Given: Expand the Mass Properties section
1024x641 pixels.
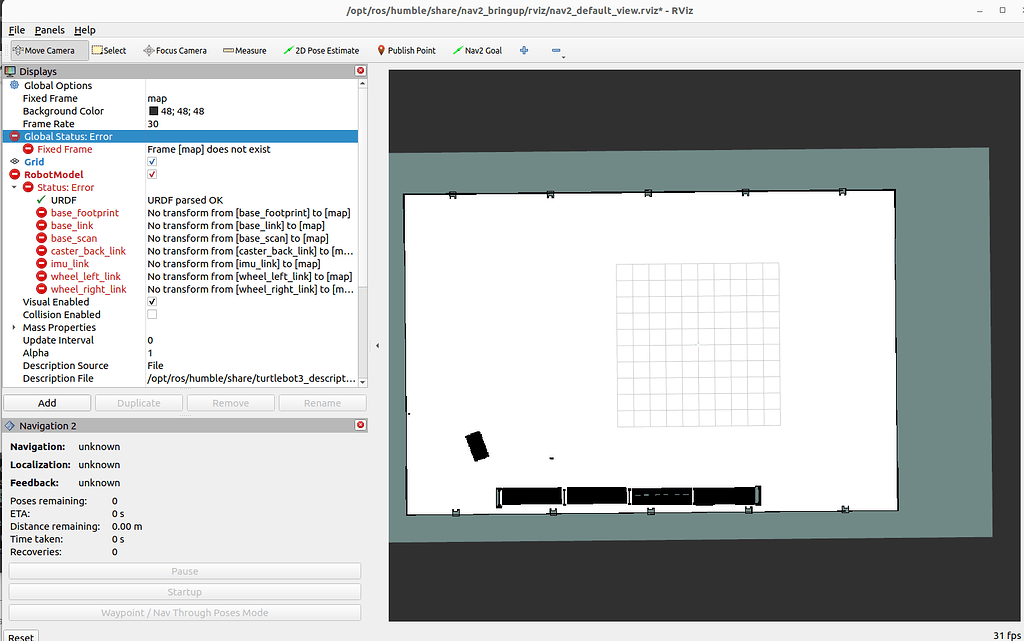Looking at the screenshot, I should coord(12,327).
